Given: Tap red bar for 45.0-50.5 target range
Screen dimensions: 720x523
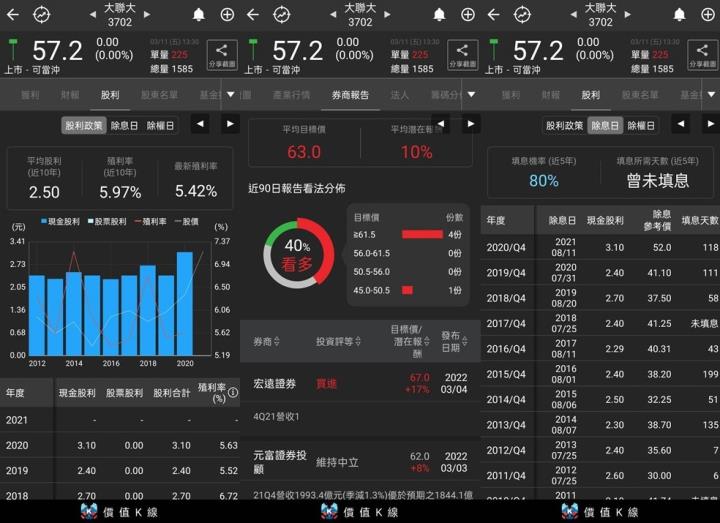Looking at the screenshot, I should pyautogui.click(x=407, y=290).
